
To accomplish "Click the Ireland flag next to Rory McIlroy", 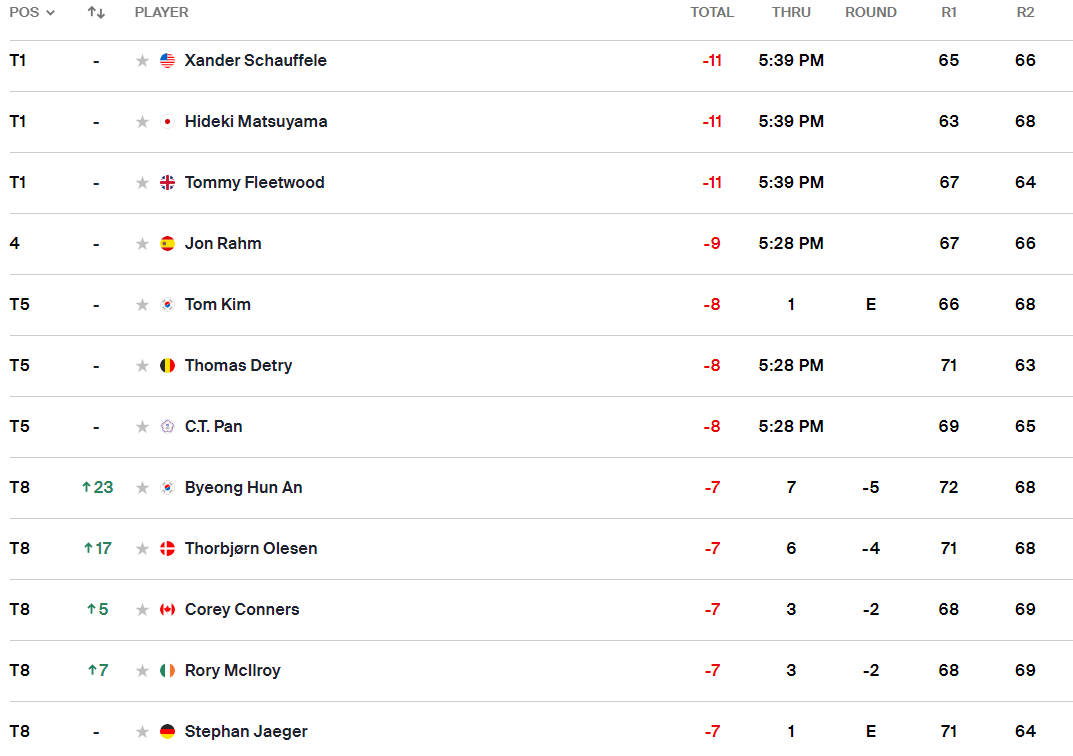I will tap(167, 670).
